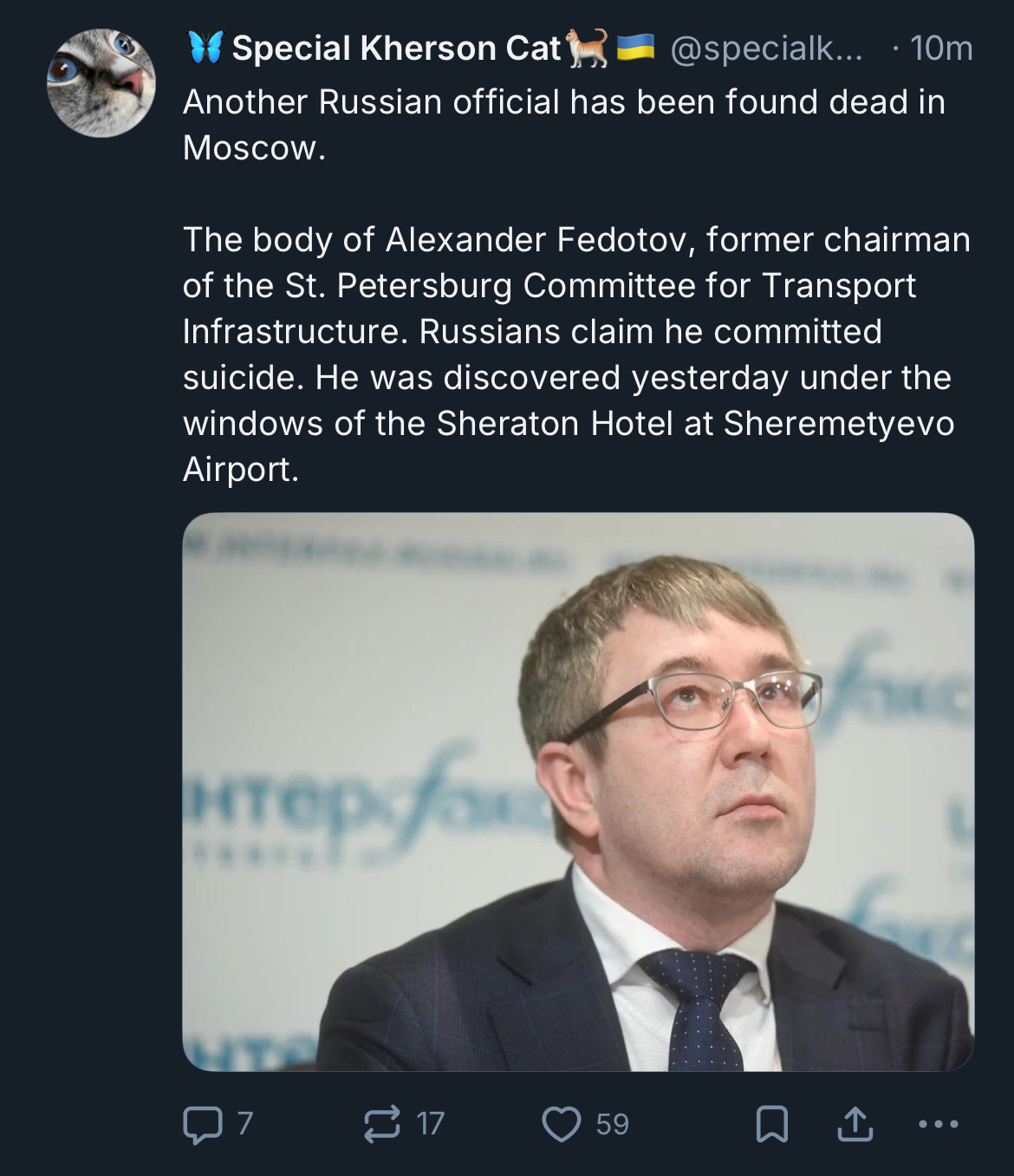Open the cat profile avatar
1014x1176 pixels.
(101, 83)
